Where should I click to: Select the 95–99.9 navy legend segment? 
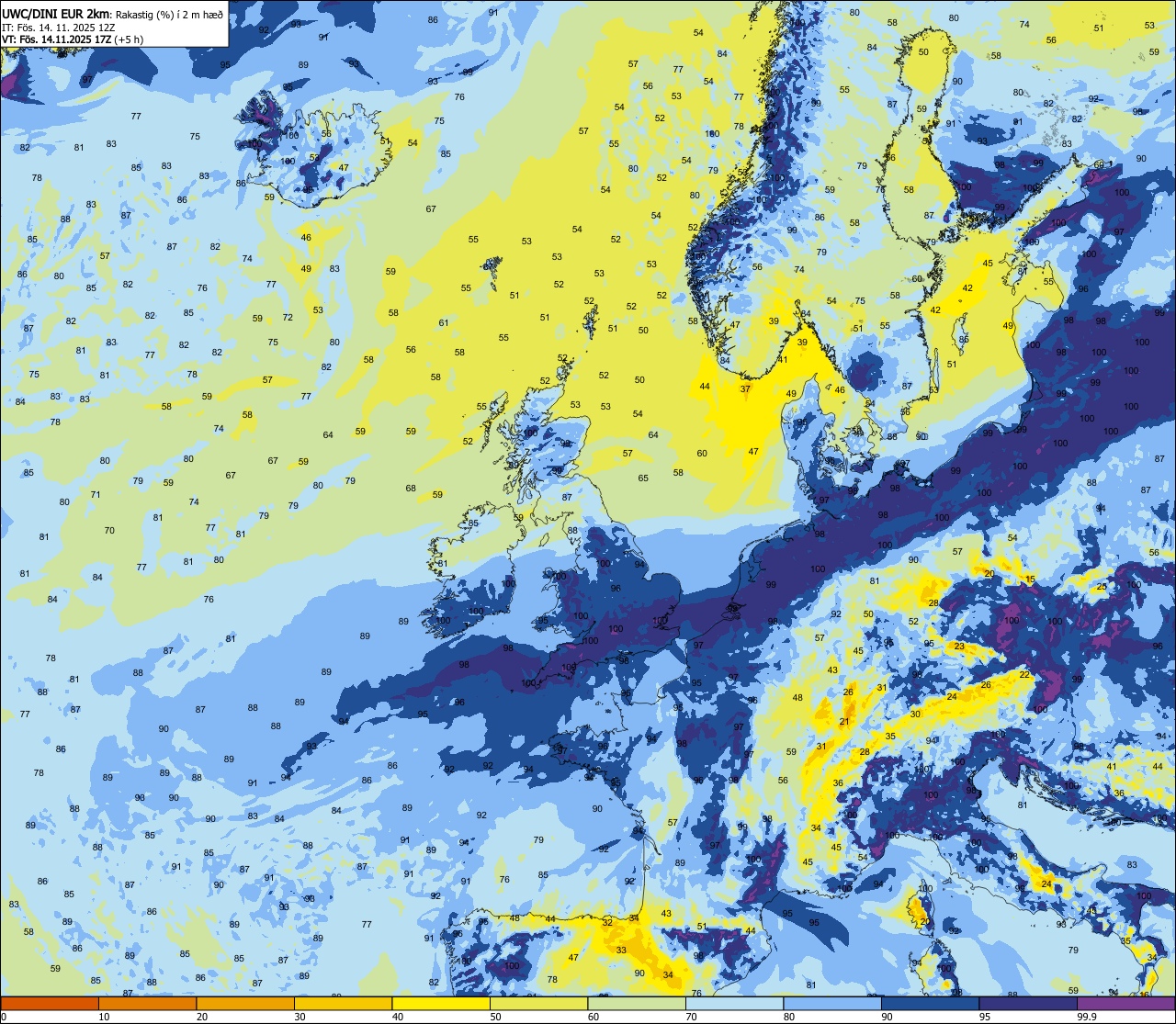pos(1028,1003)
